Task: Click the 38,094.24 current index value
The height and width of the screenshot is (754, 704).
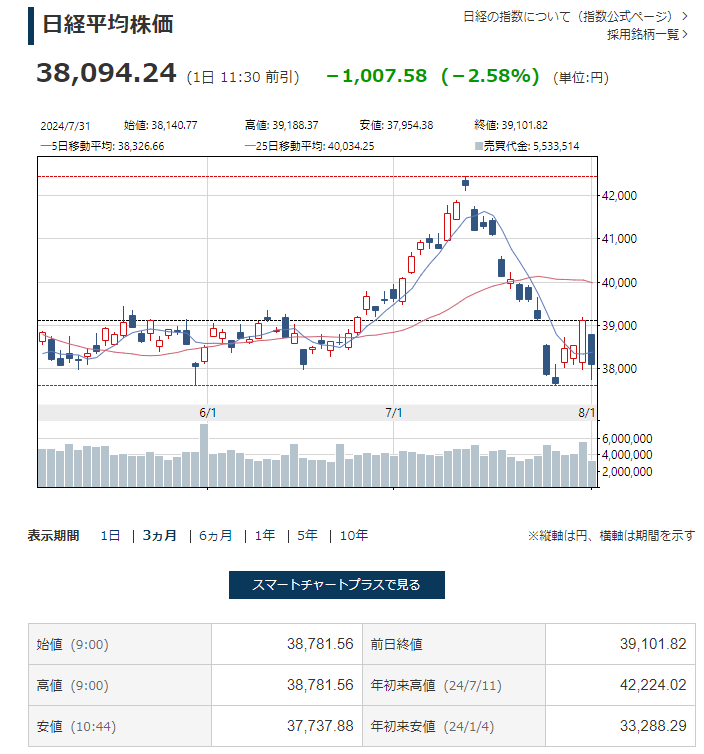Action: tap(106, 73)
